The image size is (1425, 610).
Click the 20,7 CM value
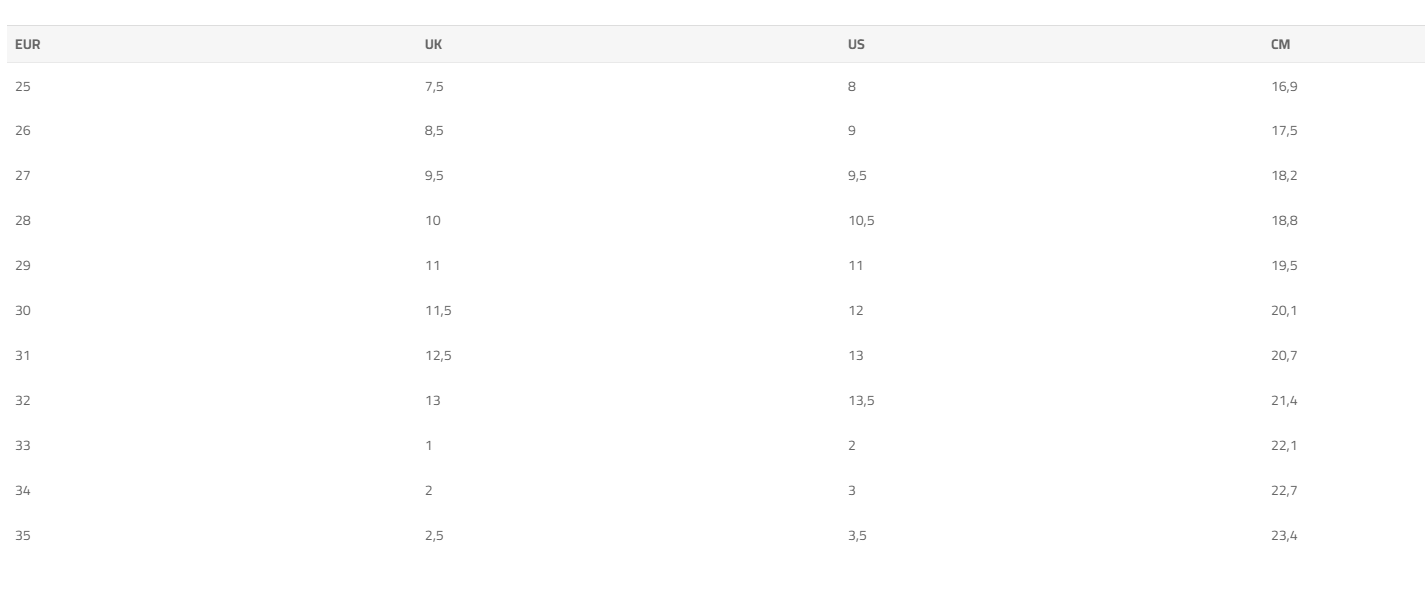1284,356
